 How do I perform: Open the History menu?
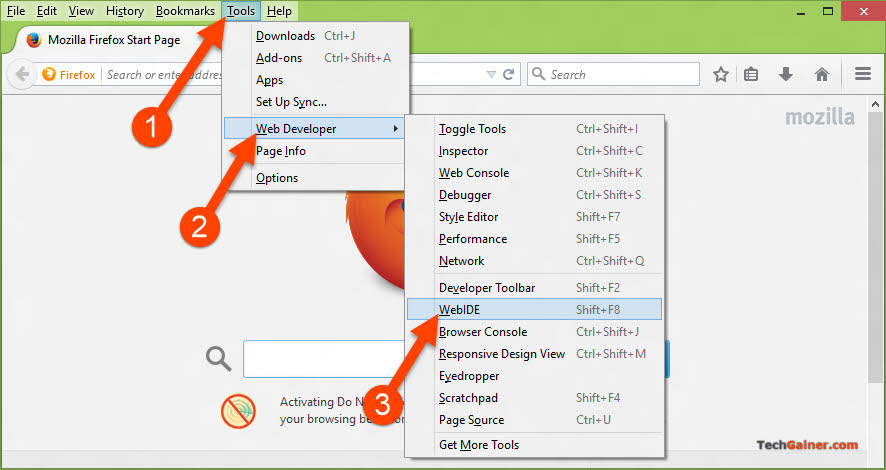click(x=125, y=11)
